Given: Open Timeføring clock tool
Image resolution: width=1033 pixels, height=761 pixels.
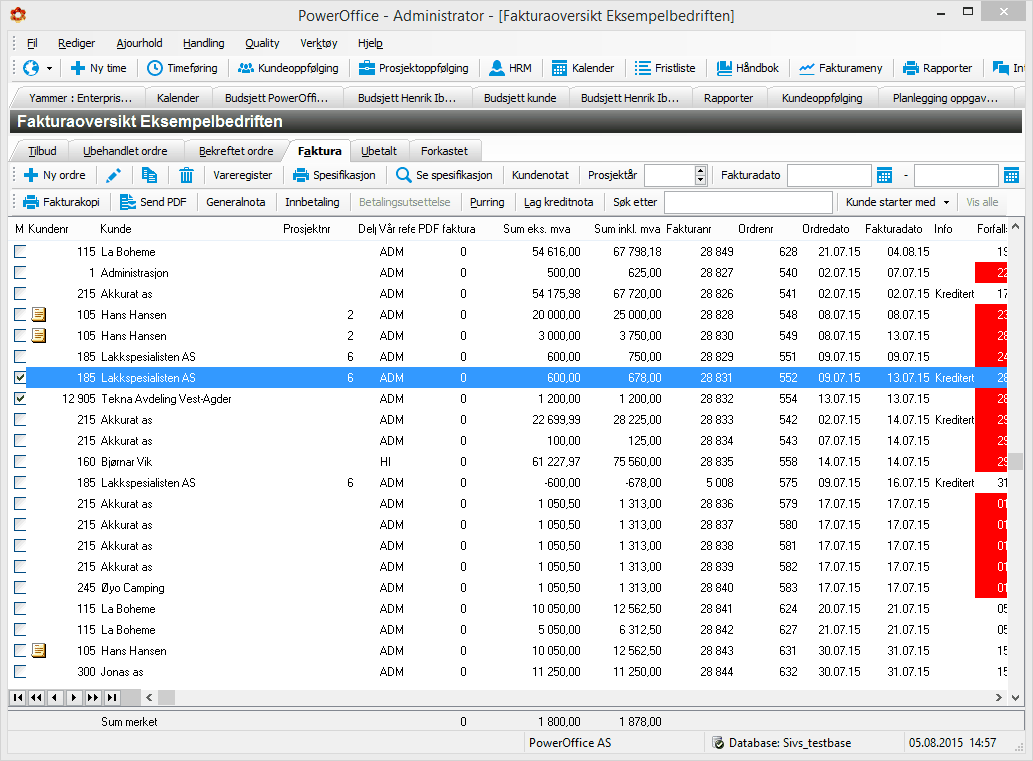Looking at the screenshot, I should pyautogui.click(x=182, y=68).
